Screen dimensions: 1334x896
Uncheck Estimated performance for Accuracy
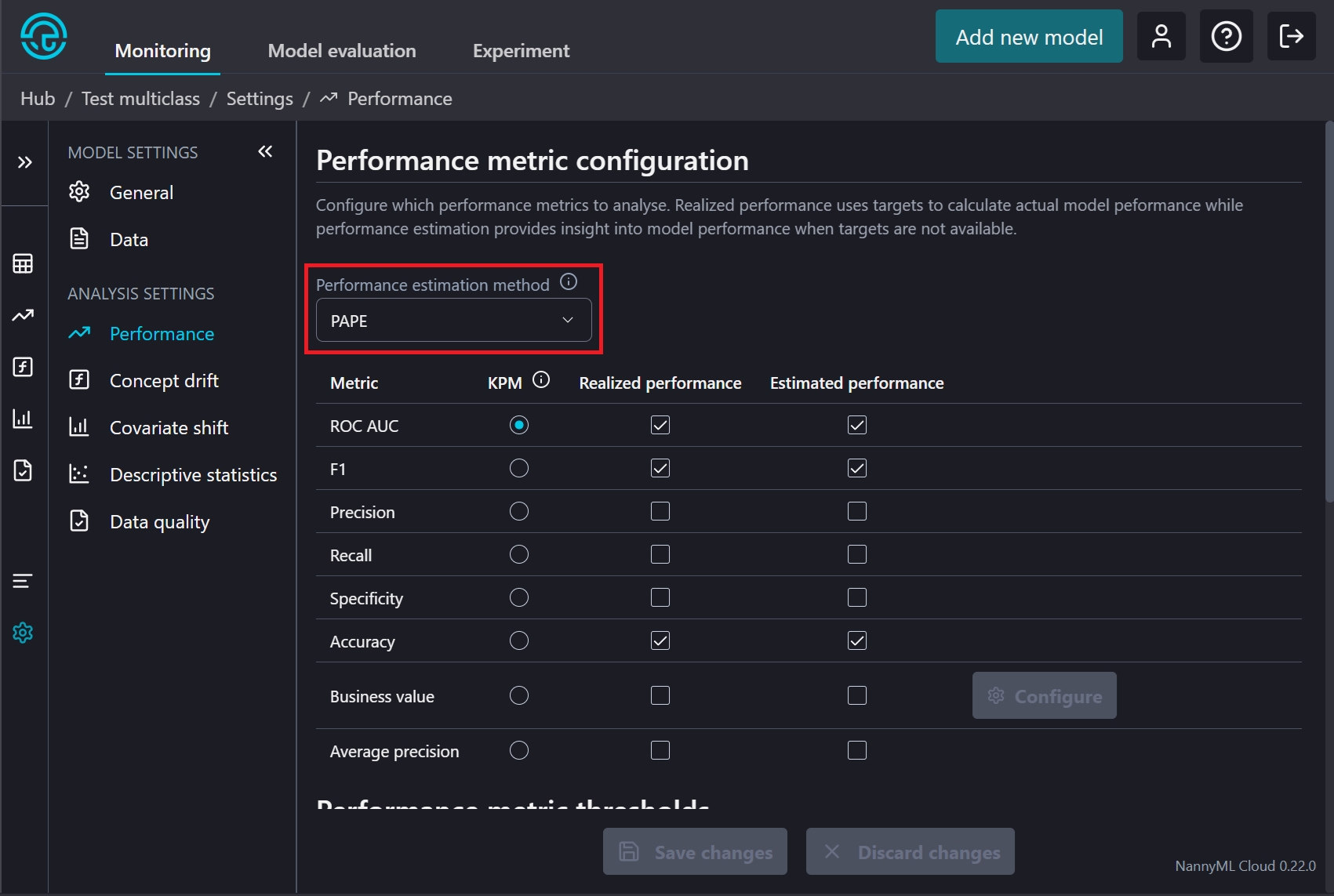coord(857,641)
